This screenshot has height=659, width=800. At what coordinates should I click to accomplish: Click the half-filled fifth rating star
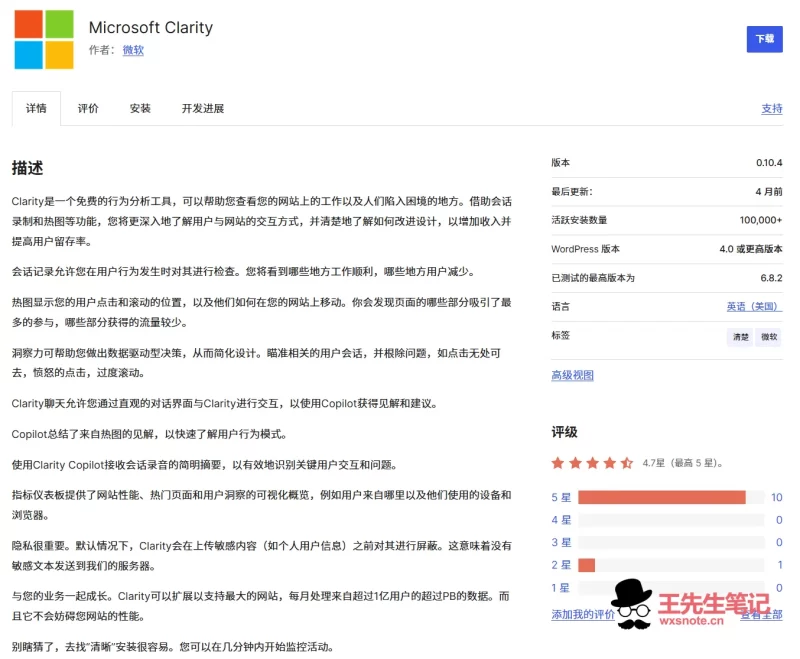[627, 463]
